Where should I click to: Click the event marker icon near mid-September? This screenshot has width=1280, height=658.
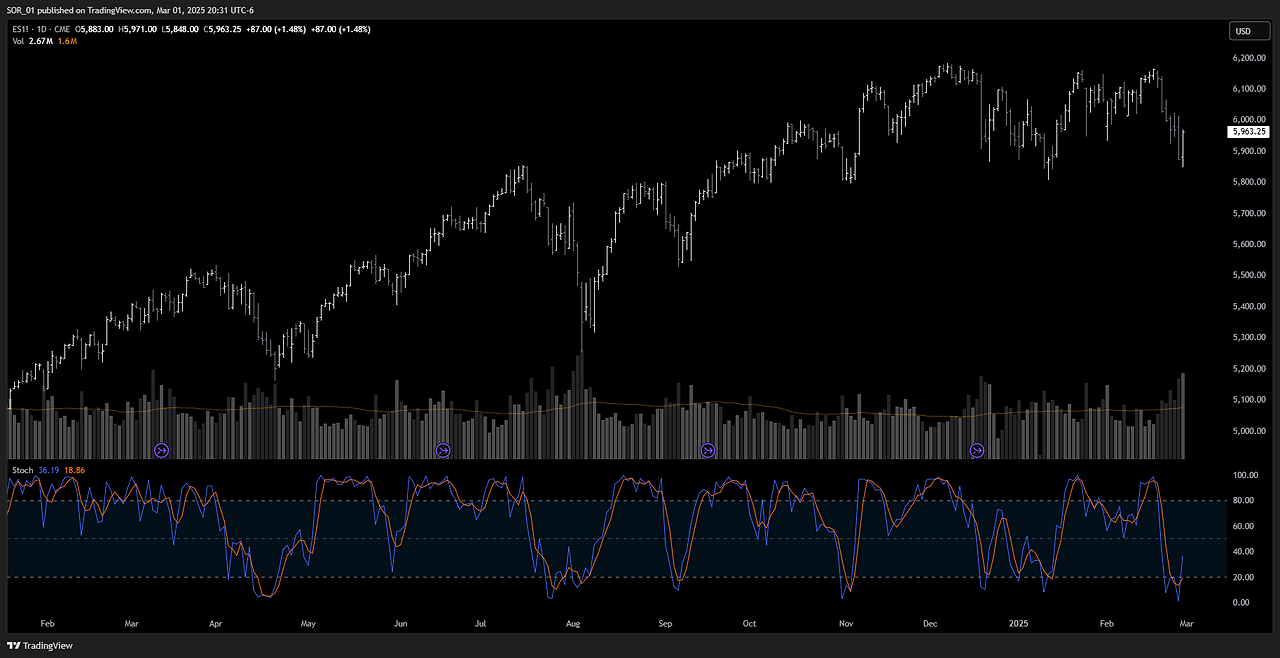click(x=708, y=451)
